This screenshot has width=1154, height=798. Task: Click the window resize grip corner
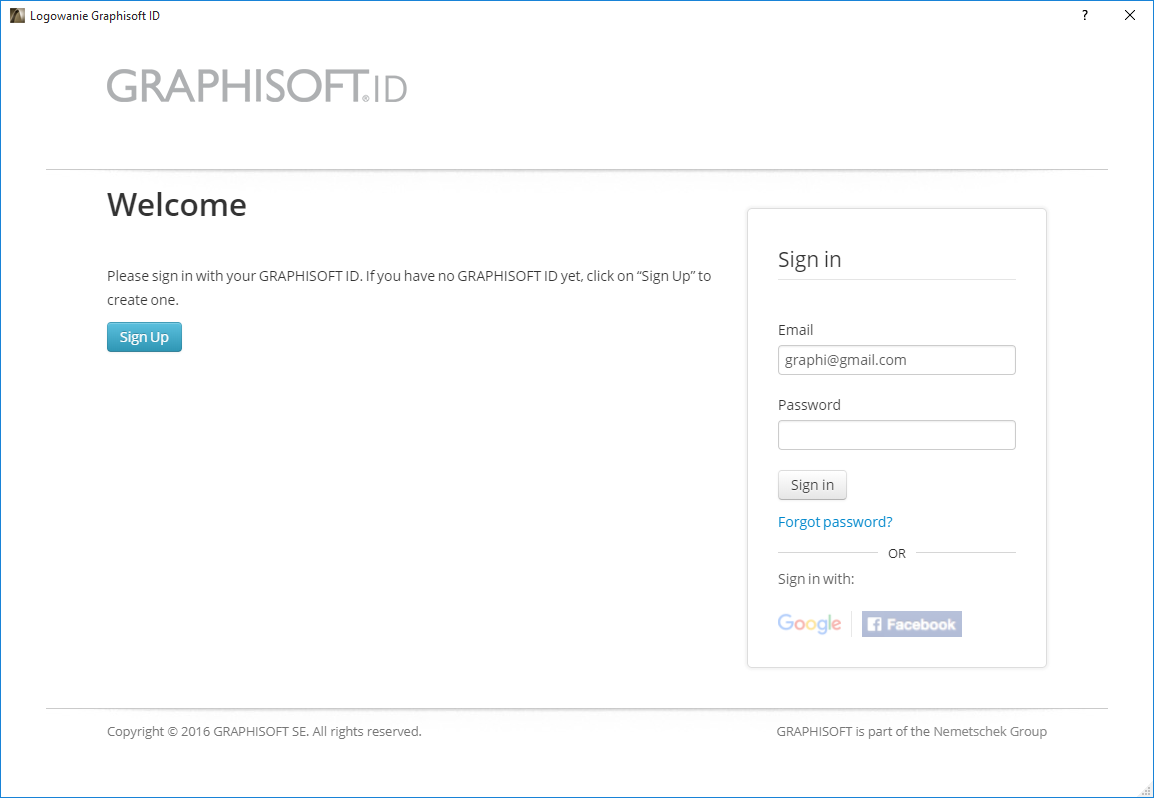point(1144,788)
